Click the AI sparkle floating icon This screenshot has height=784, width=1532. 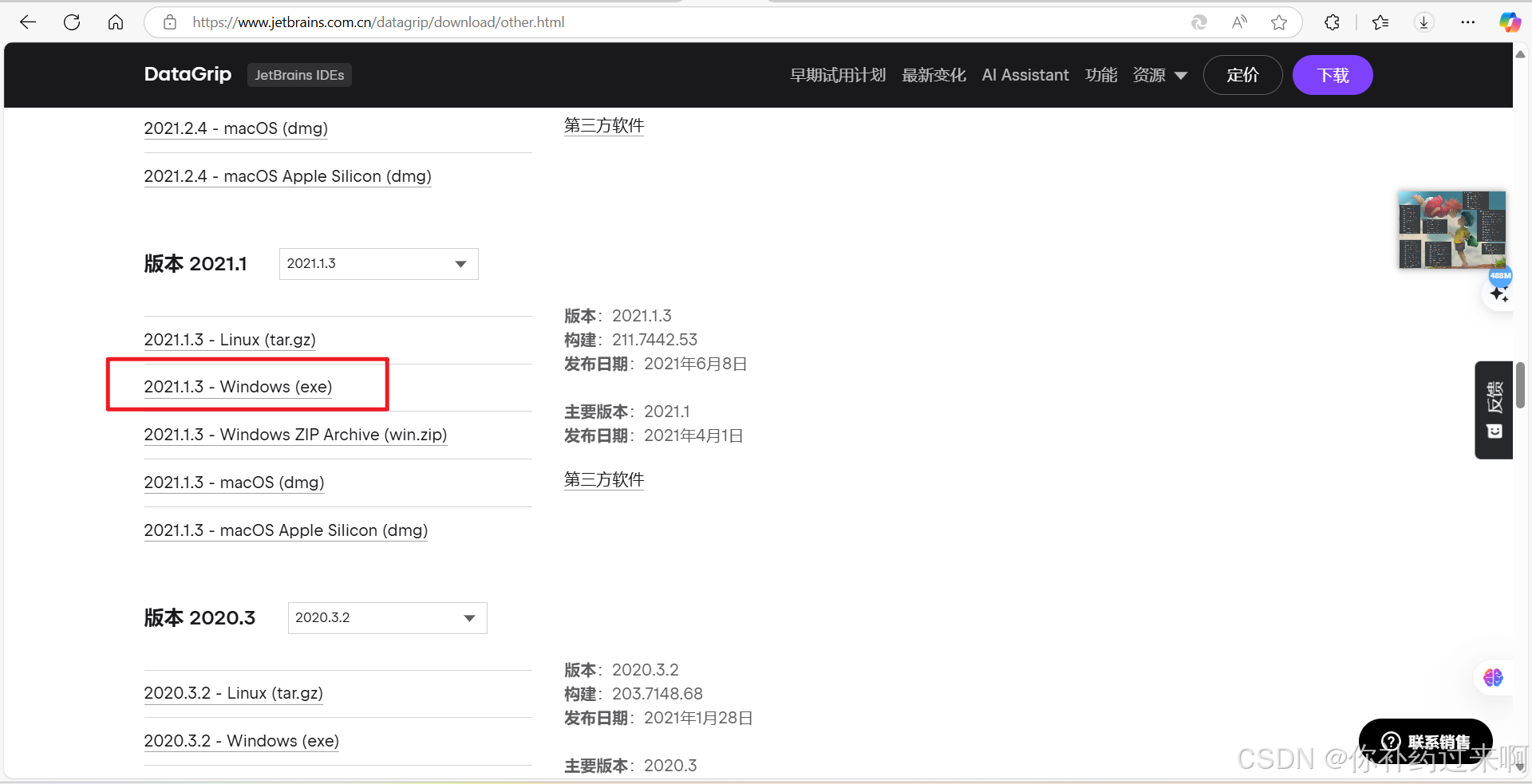point(1499,294)
